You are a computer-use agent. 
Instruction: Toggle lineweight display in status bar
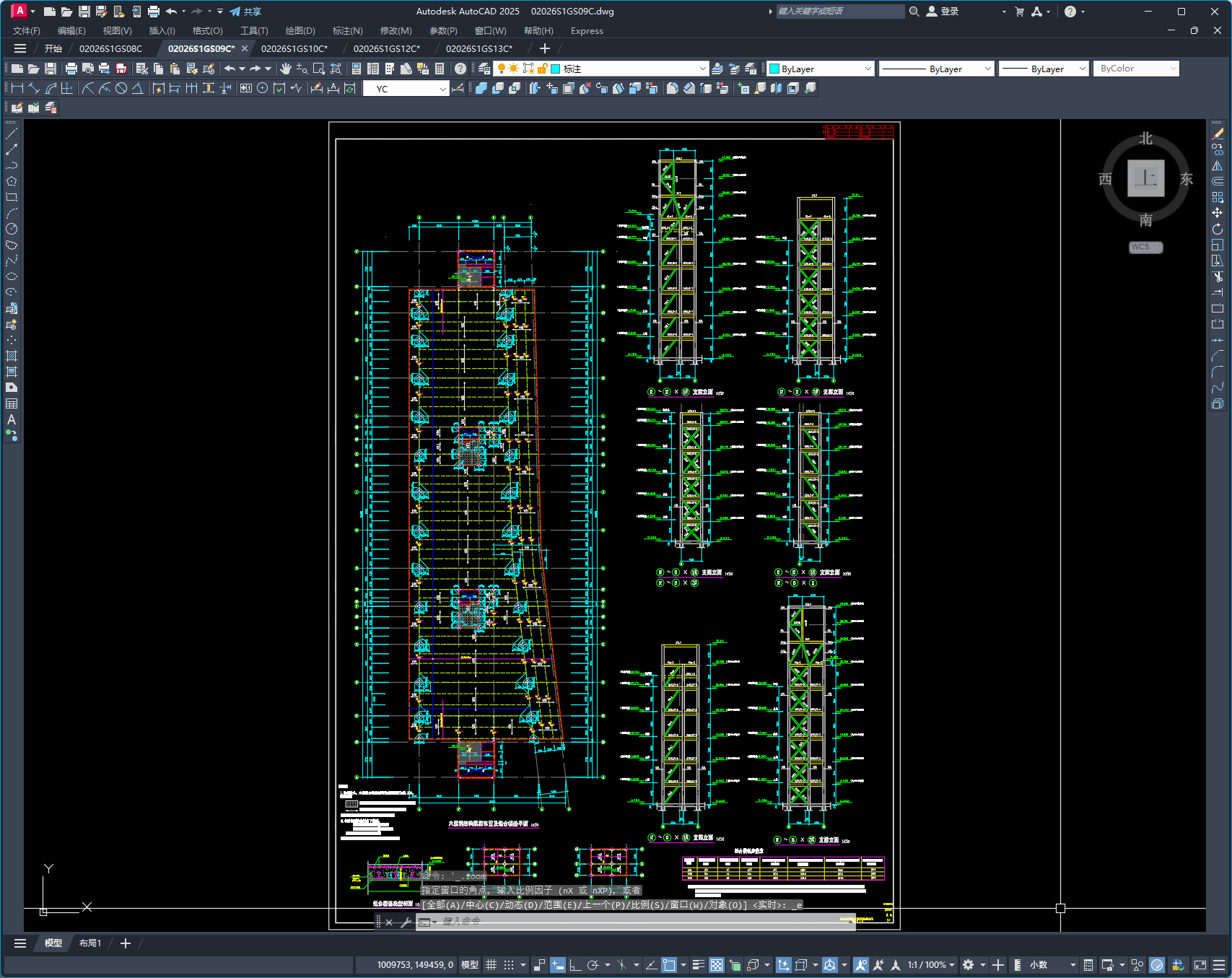click(x=698, y=965)
